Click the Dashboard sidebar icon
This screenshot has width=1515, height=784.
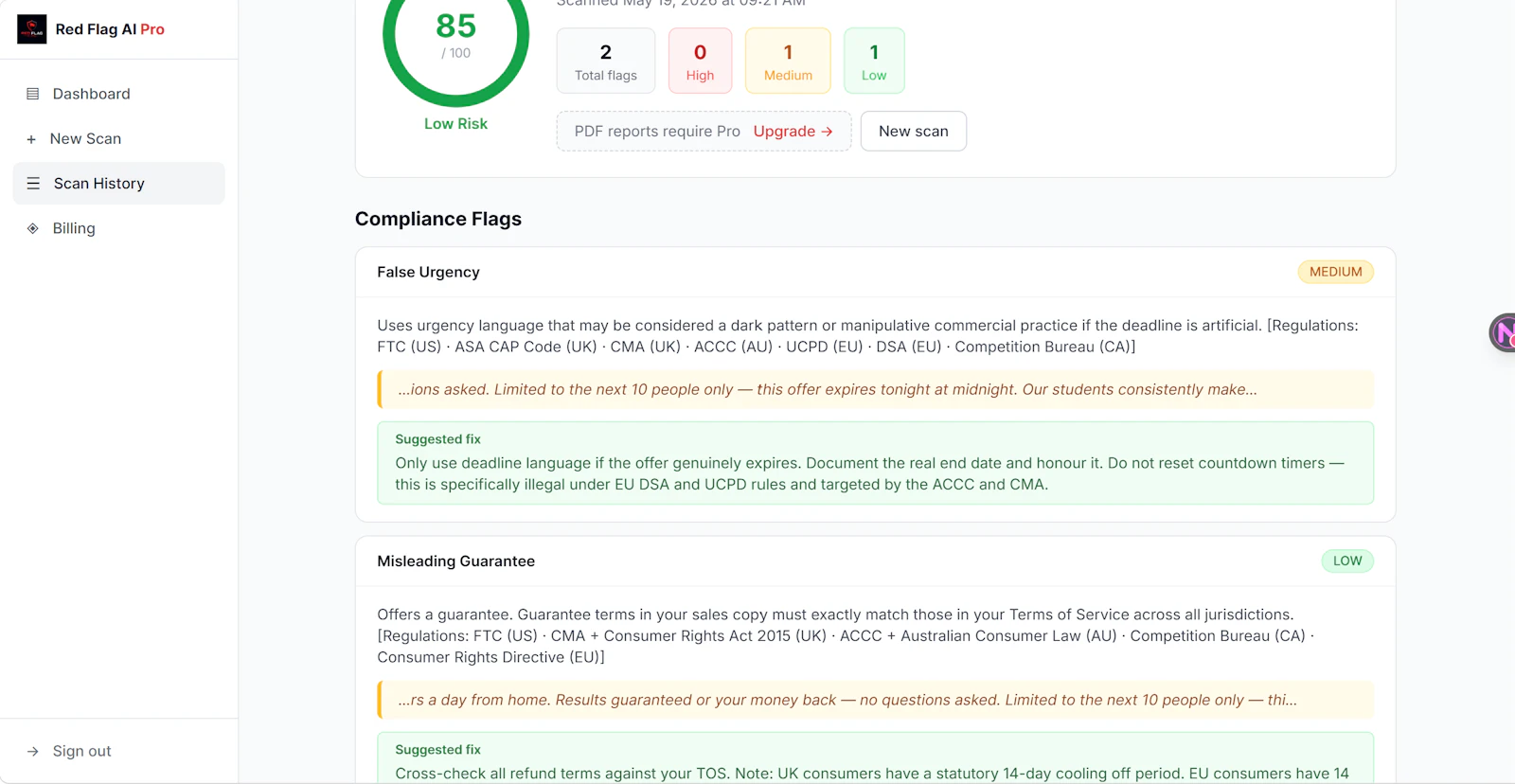[x=32, y=94]
